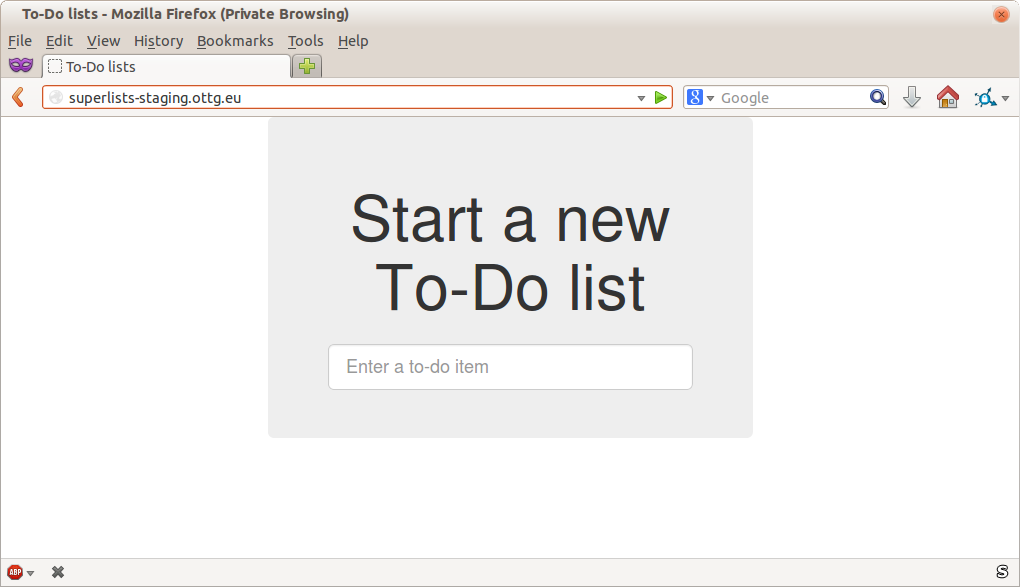Screen dimensions: 1020x587
Task: Click the Enter a to-do item field
Action: point(510,367)
